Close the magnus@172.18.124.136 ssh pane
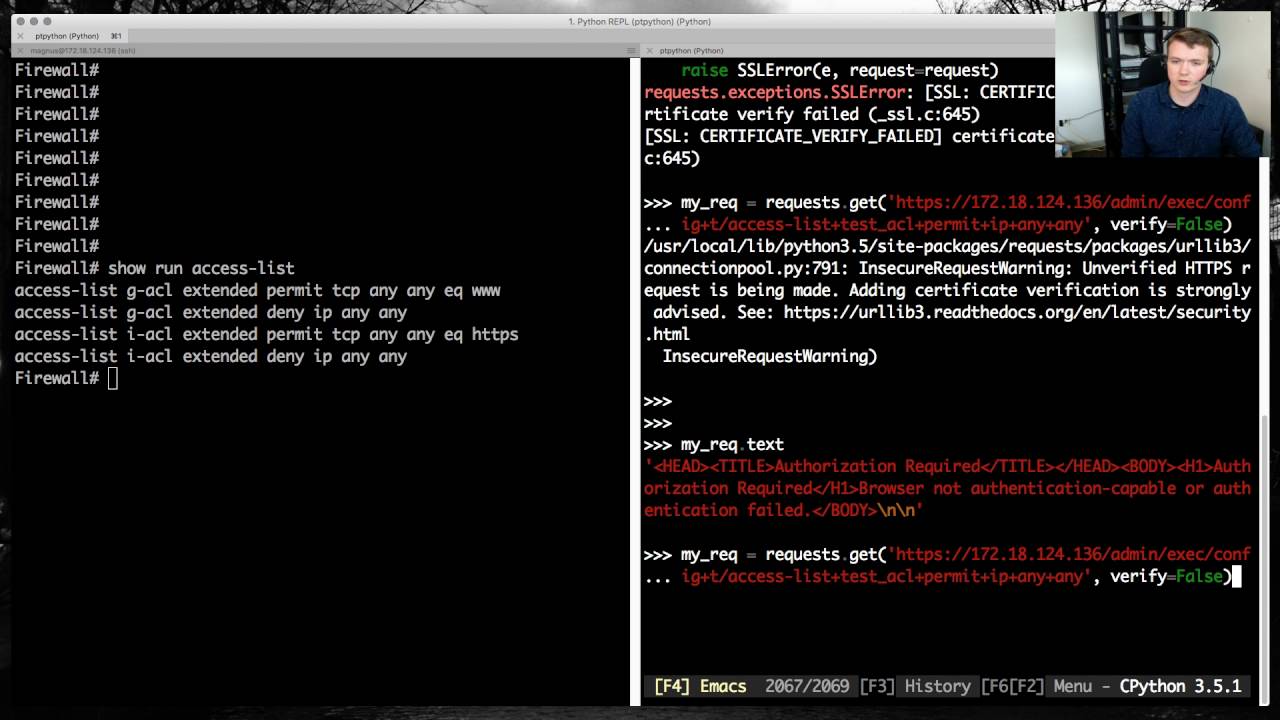Screen dimensions: 1280x720 point(20,50)
